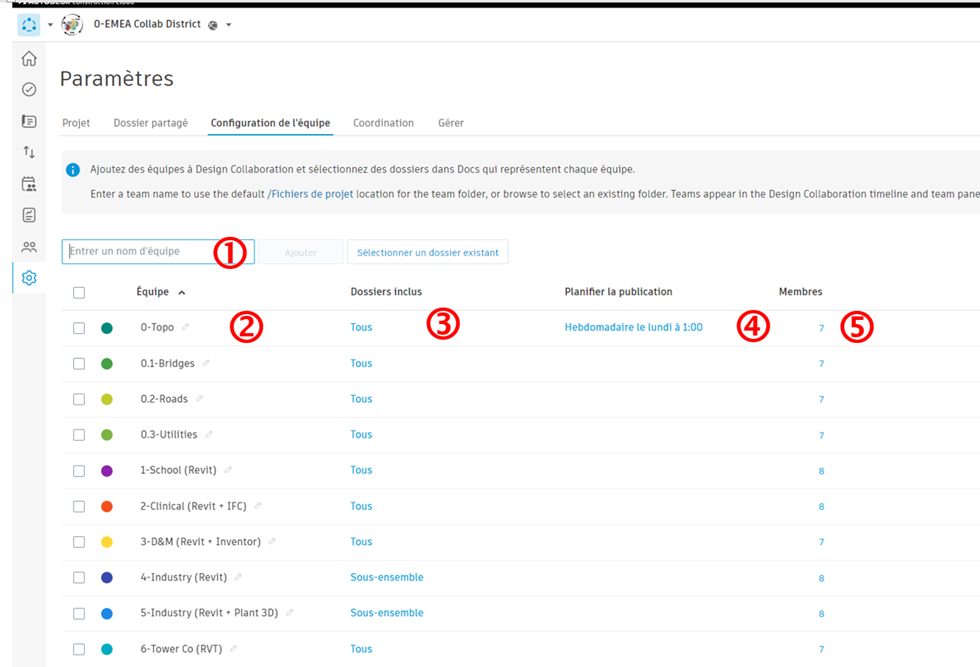Switch to the Dossier partagé tab
This screenshot has width=980, height=667.
(151, 123)
